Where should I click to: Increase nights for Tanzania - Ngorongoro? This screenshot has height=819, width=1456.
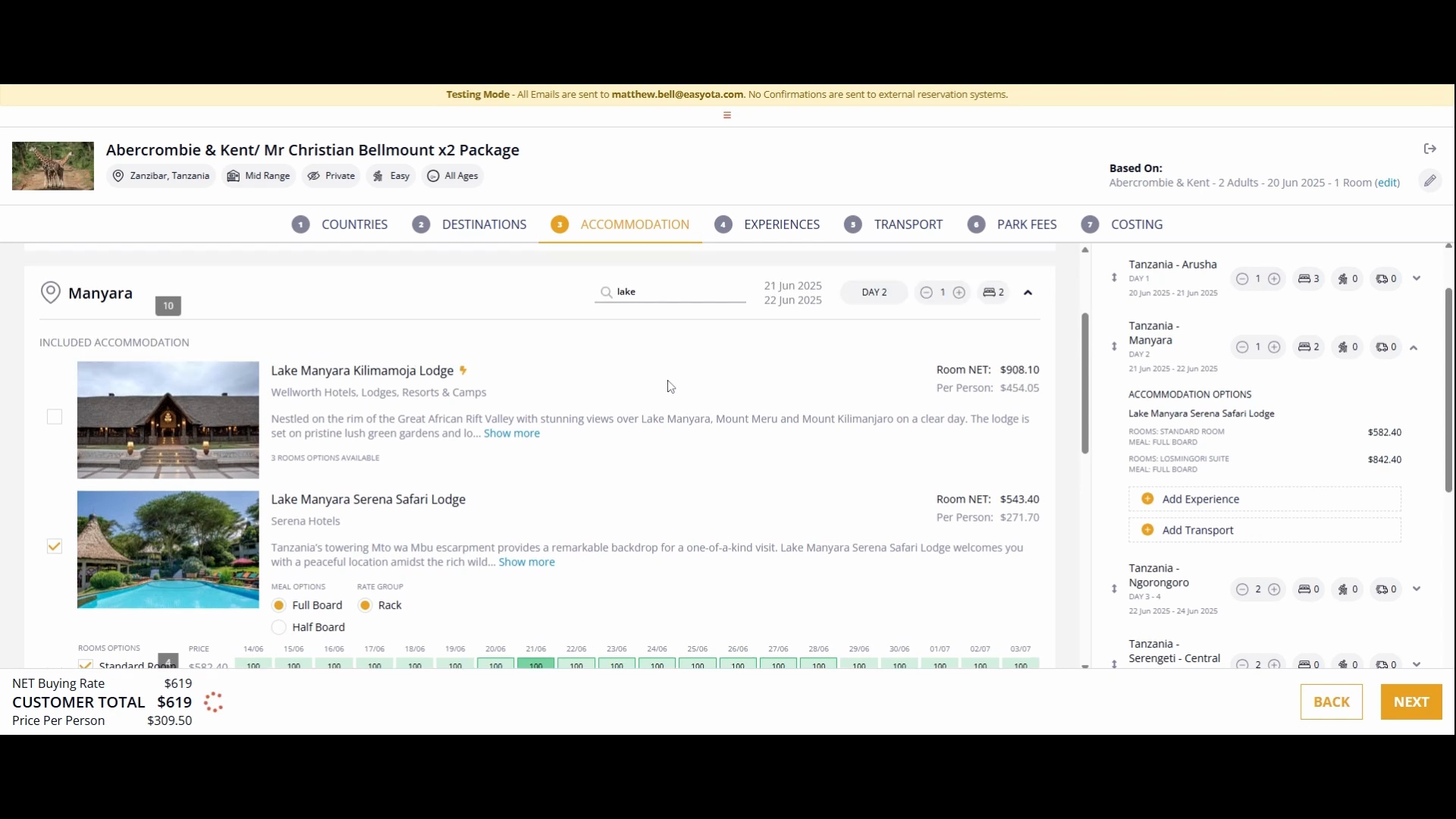1275,590
